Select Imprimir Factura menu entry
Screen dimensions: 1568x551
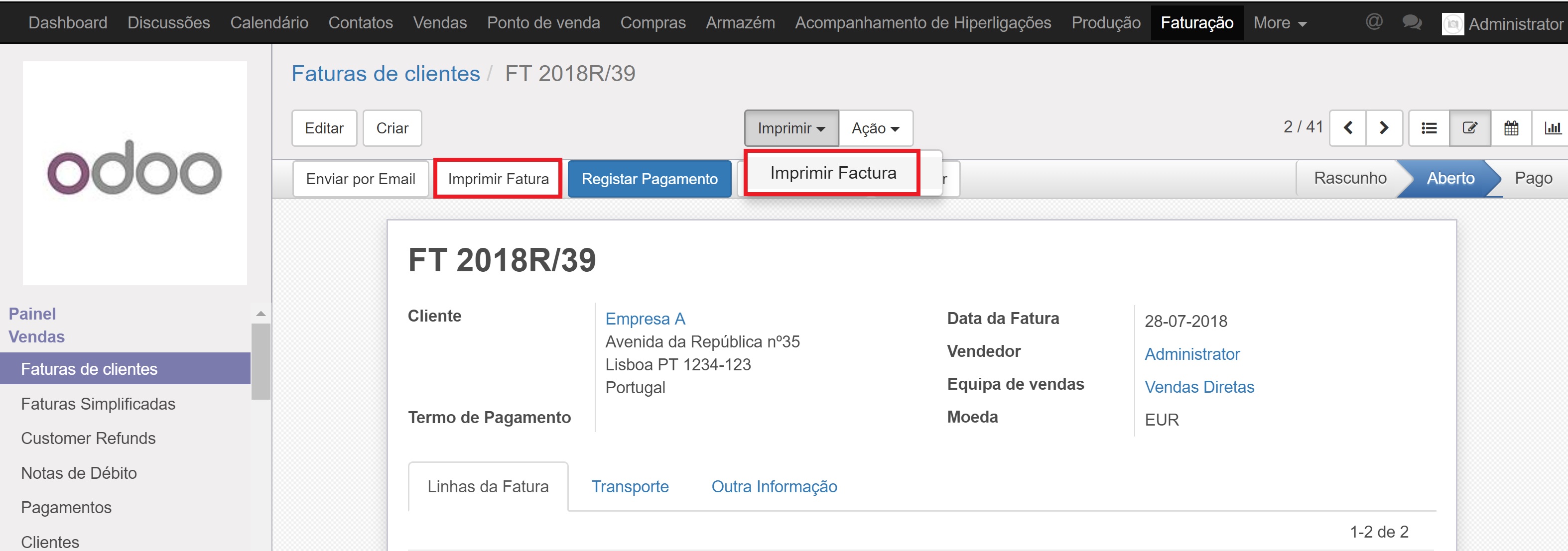pos(832,173)
